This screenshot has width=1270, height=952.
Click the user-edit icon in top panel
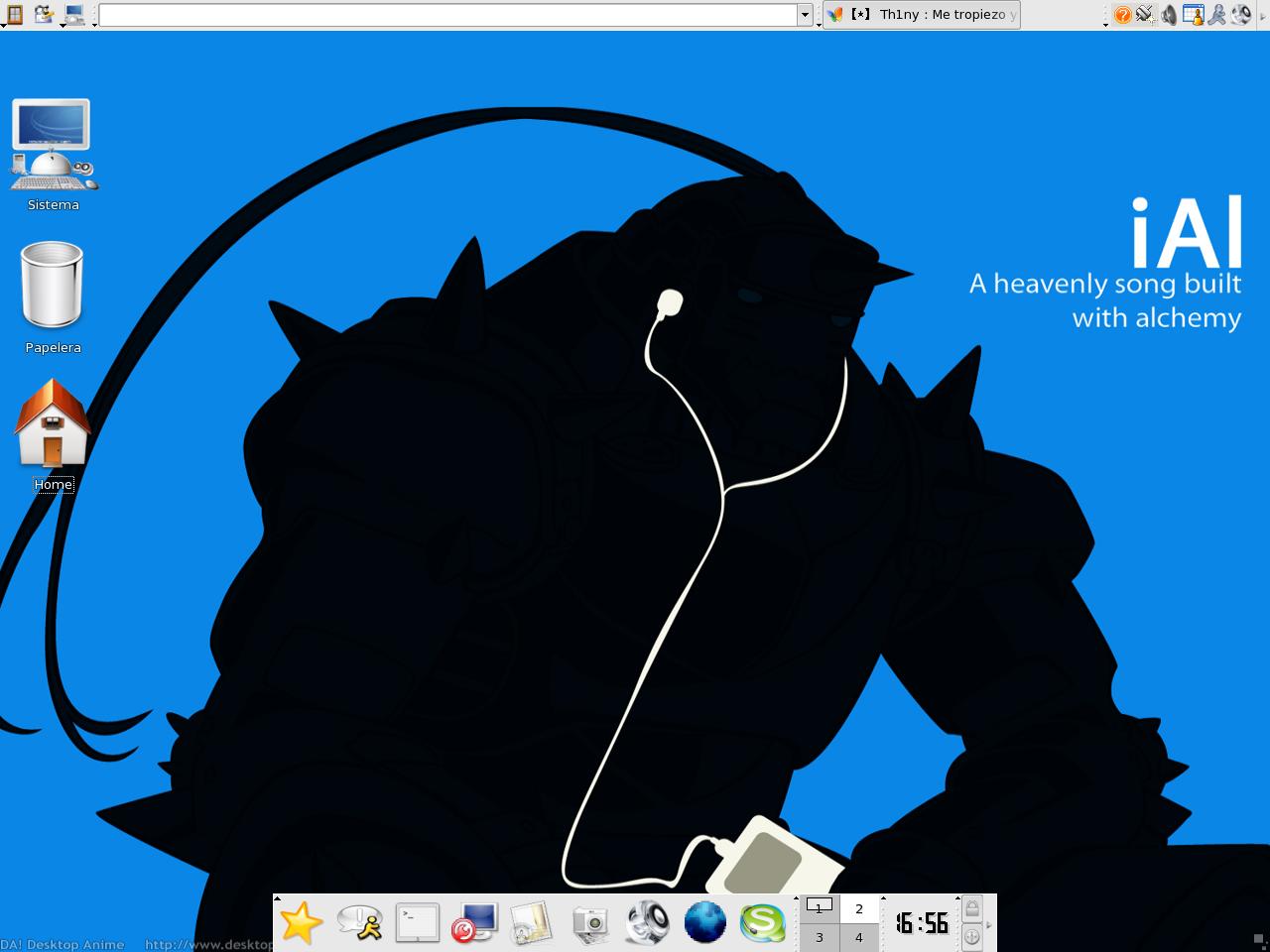click(44, 14)
